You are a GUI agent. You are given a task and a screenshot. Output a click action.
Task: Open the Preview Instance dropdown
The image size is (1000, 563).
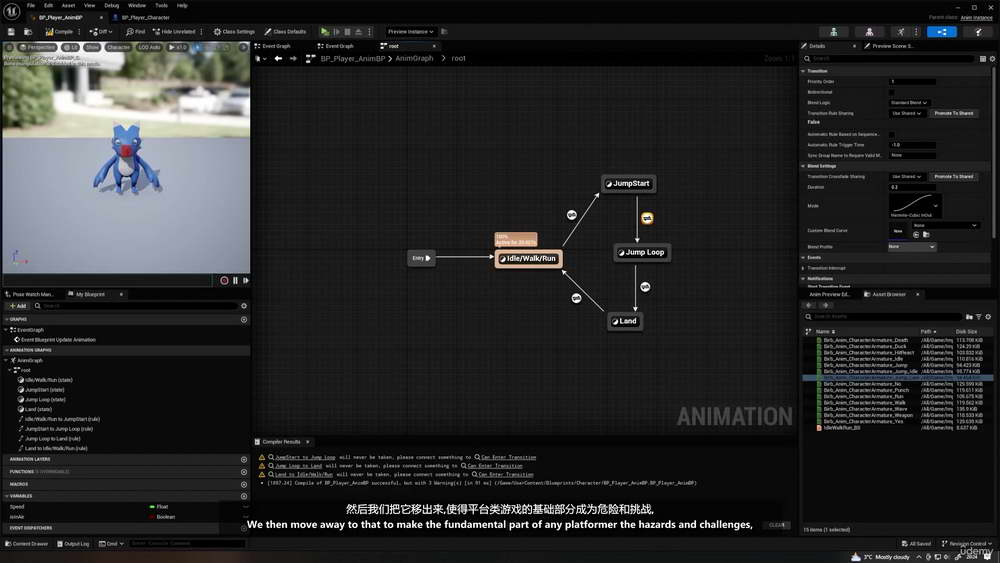(411, 31)
